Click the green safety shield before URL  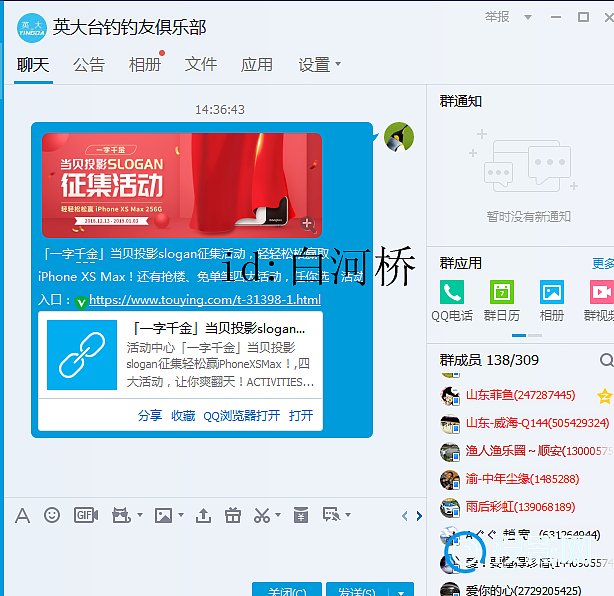pyautogui.click(x=81, y=302)
